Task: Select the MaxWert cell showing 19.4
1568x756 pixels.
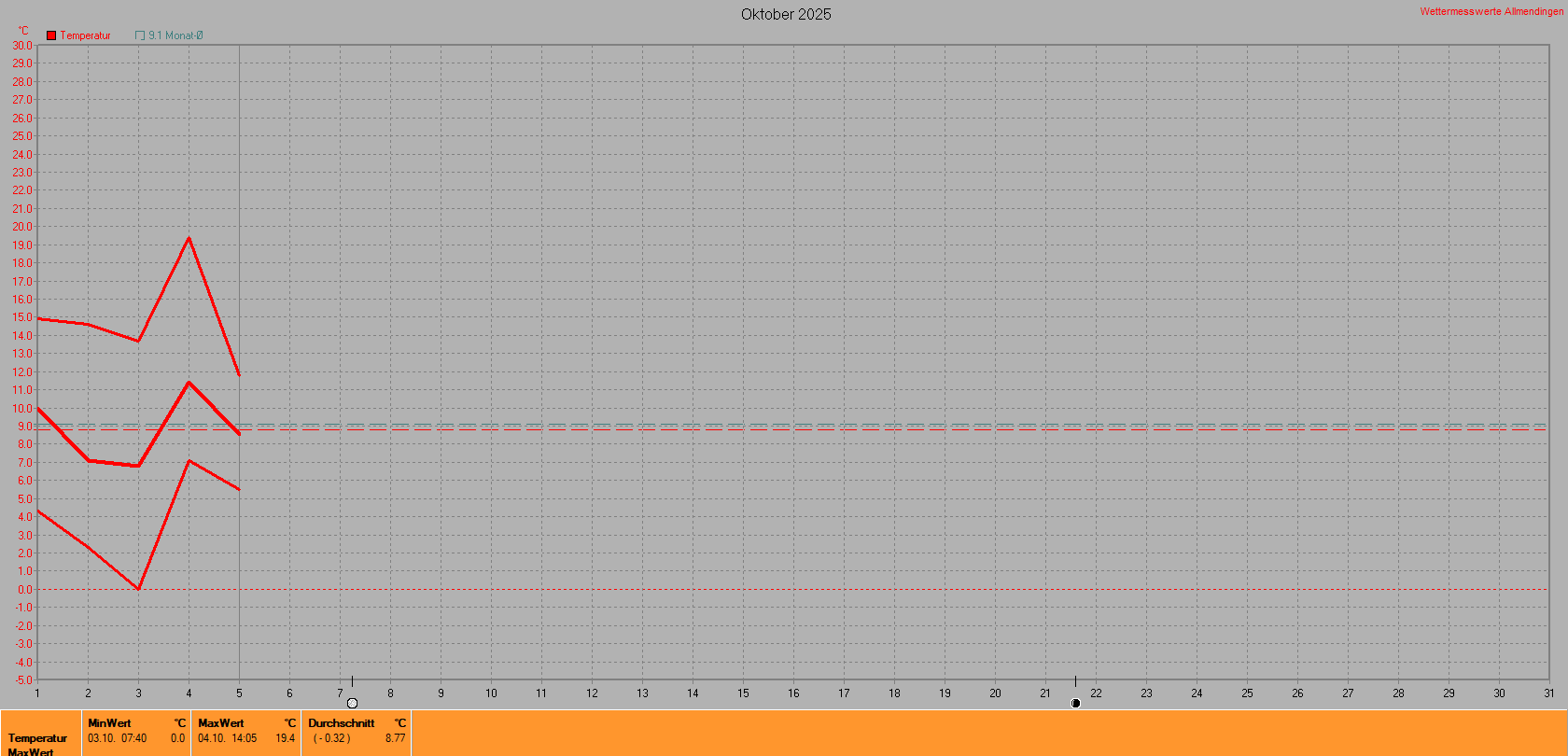Action: (x=246, y=731)
